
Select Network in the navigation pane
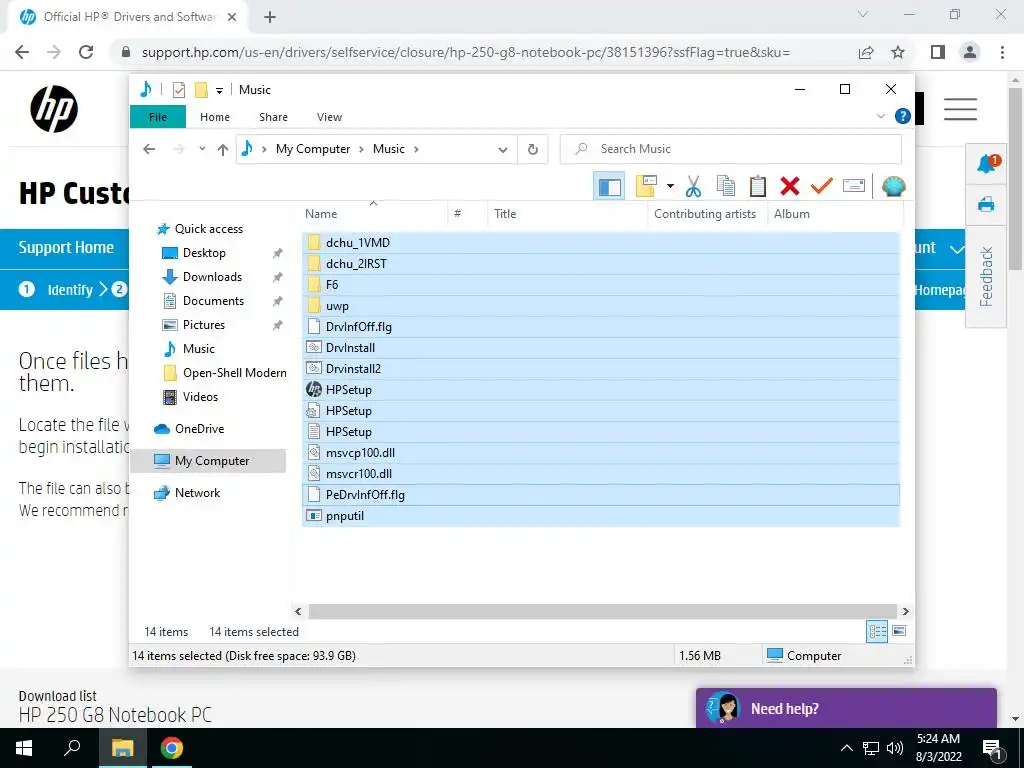(197, 493)
